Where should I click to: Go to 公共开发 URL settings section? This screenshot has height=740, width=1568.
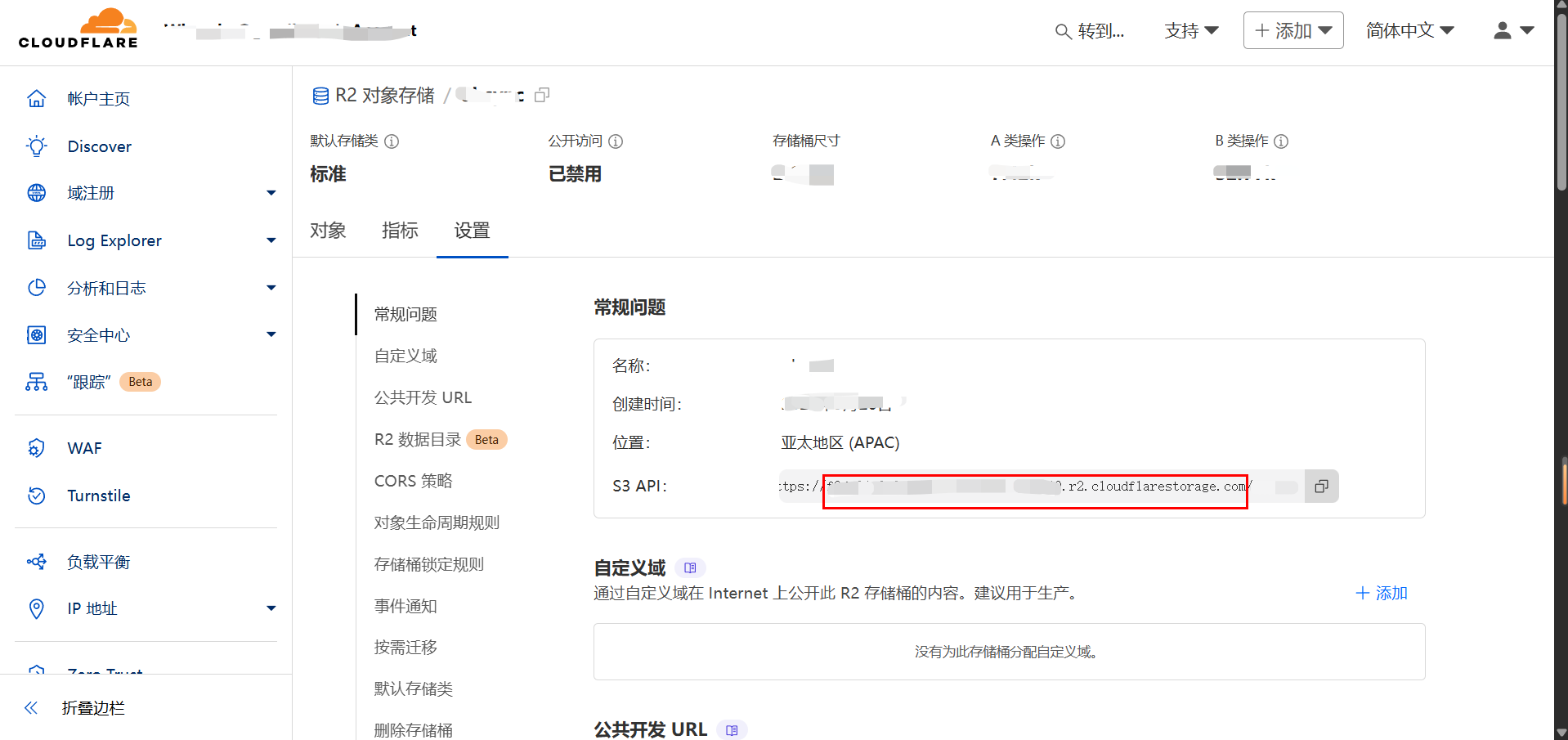point(423,397)
